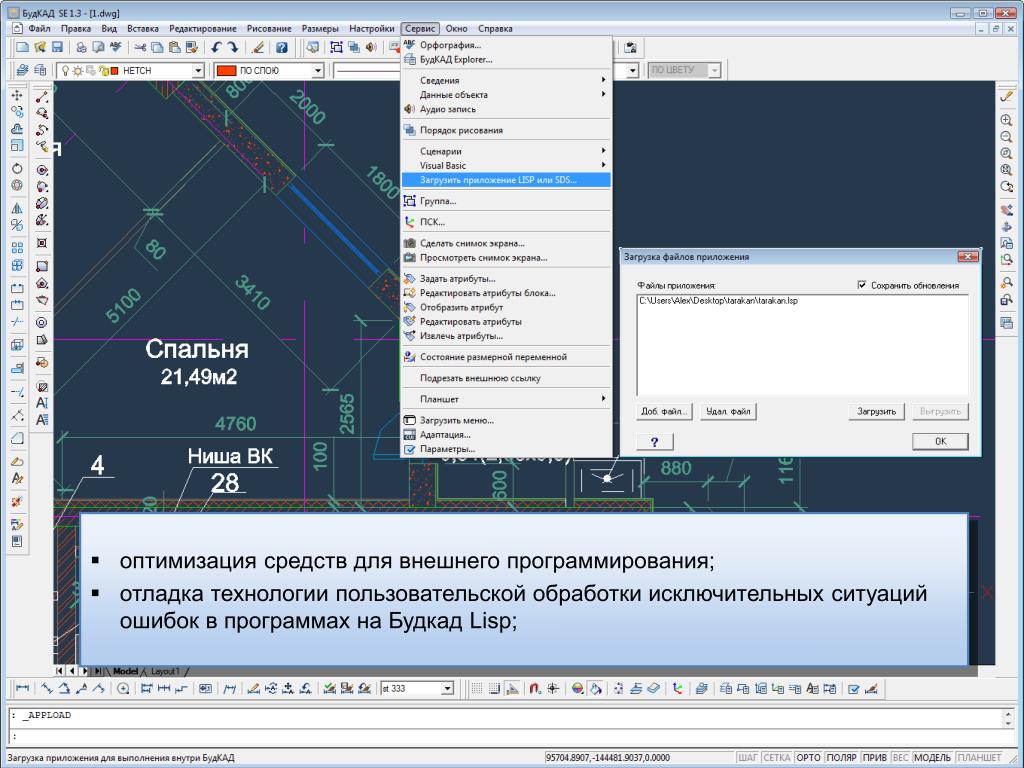This screenshot has width=1024, height=768.
Task: Toggle ВЕС lineweight in status bar
Action: pos(900,758)
